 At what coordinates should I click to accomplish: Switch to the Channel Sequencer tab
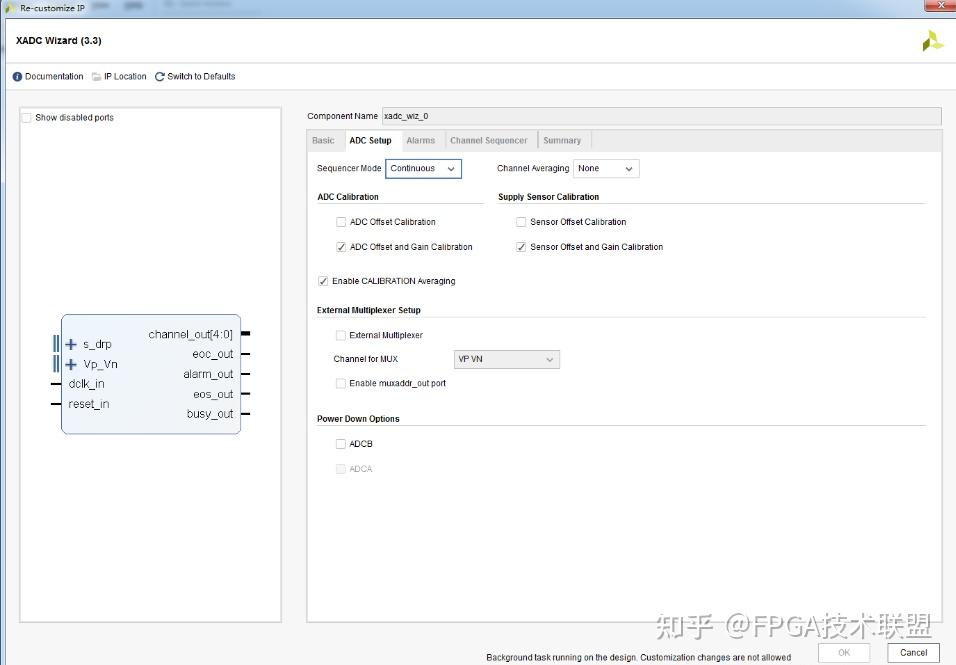489,140
